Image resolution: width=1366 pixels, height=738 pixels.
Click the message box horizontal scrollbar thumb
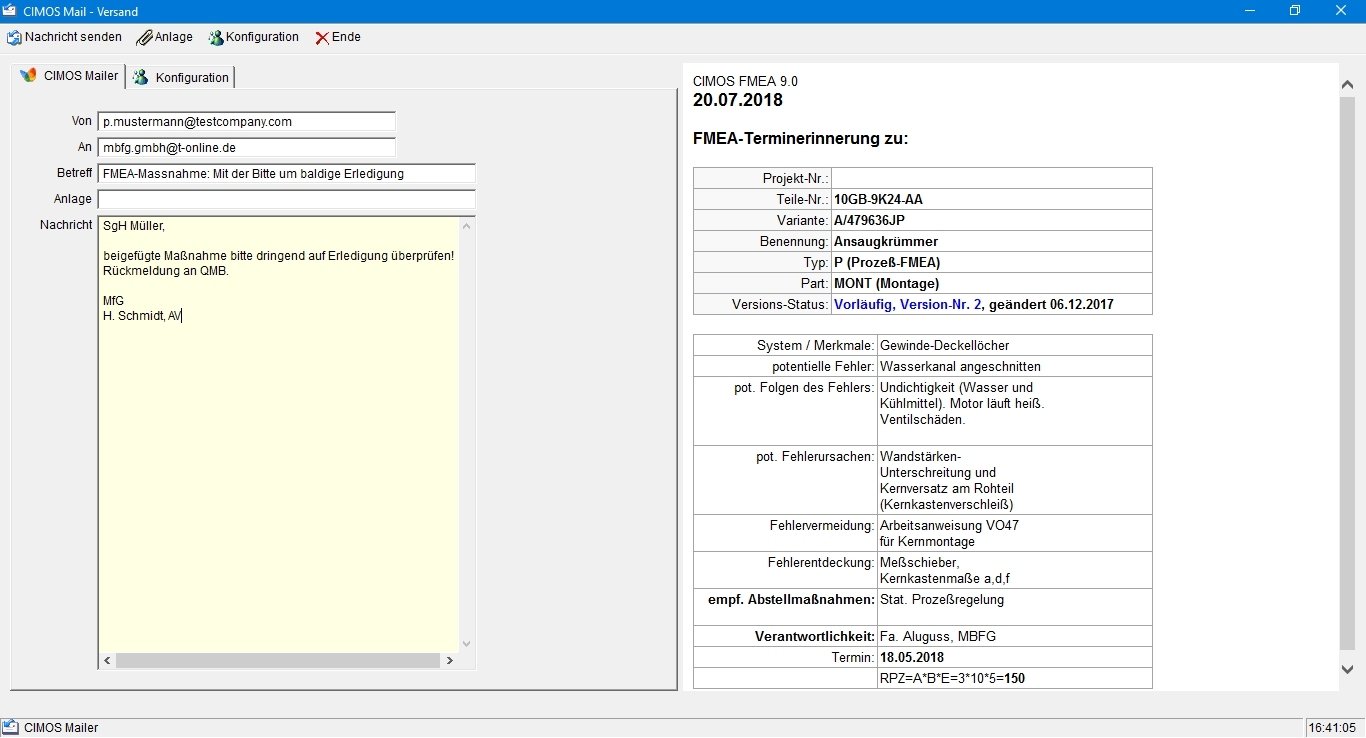(x=277, y=661)
